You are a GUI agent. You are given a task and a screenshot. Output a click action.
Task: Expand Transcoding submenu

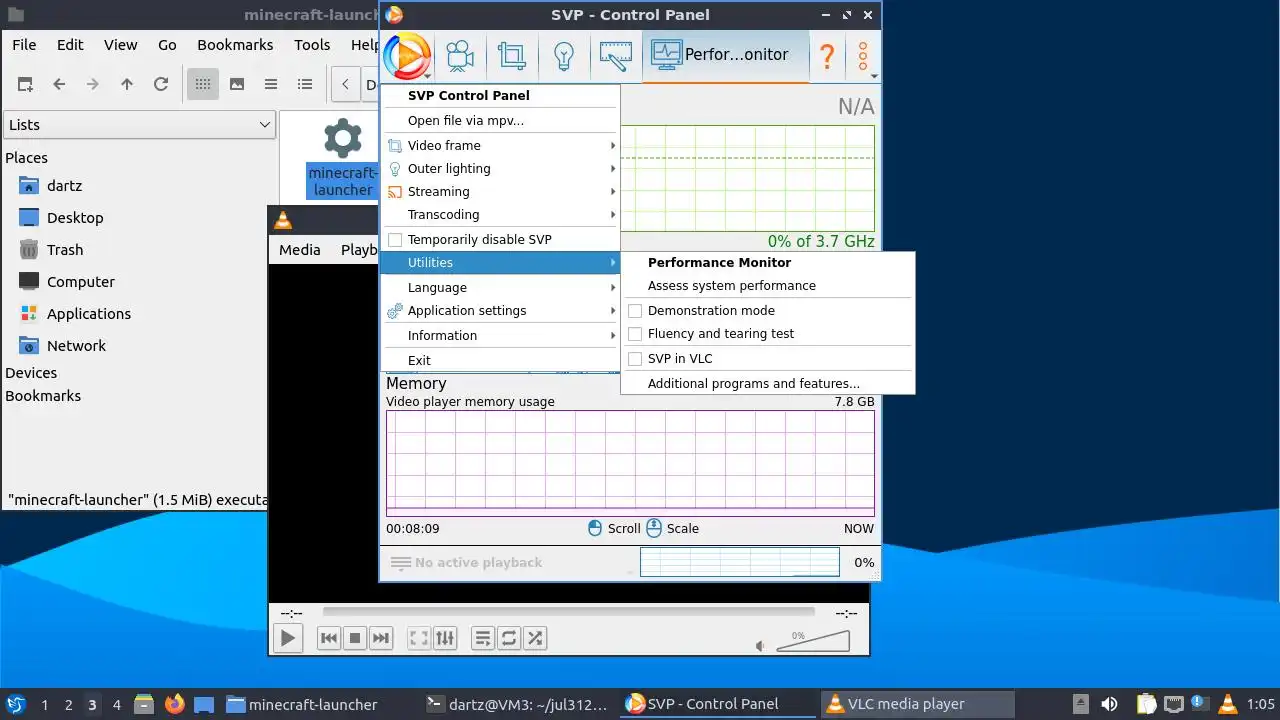coord(500,215)
